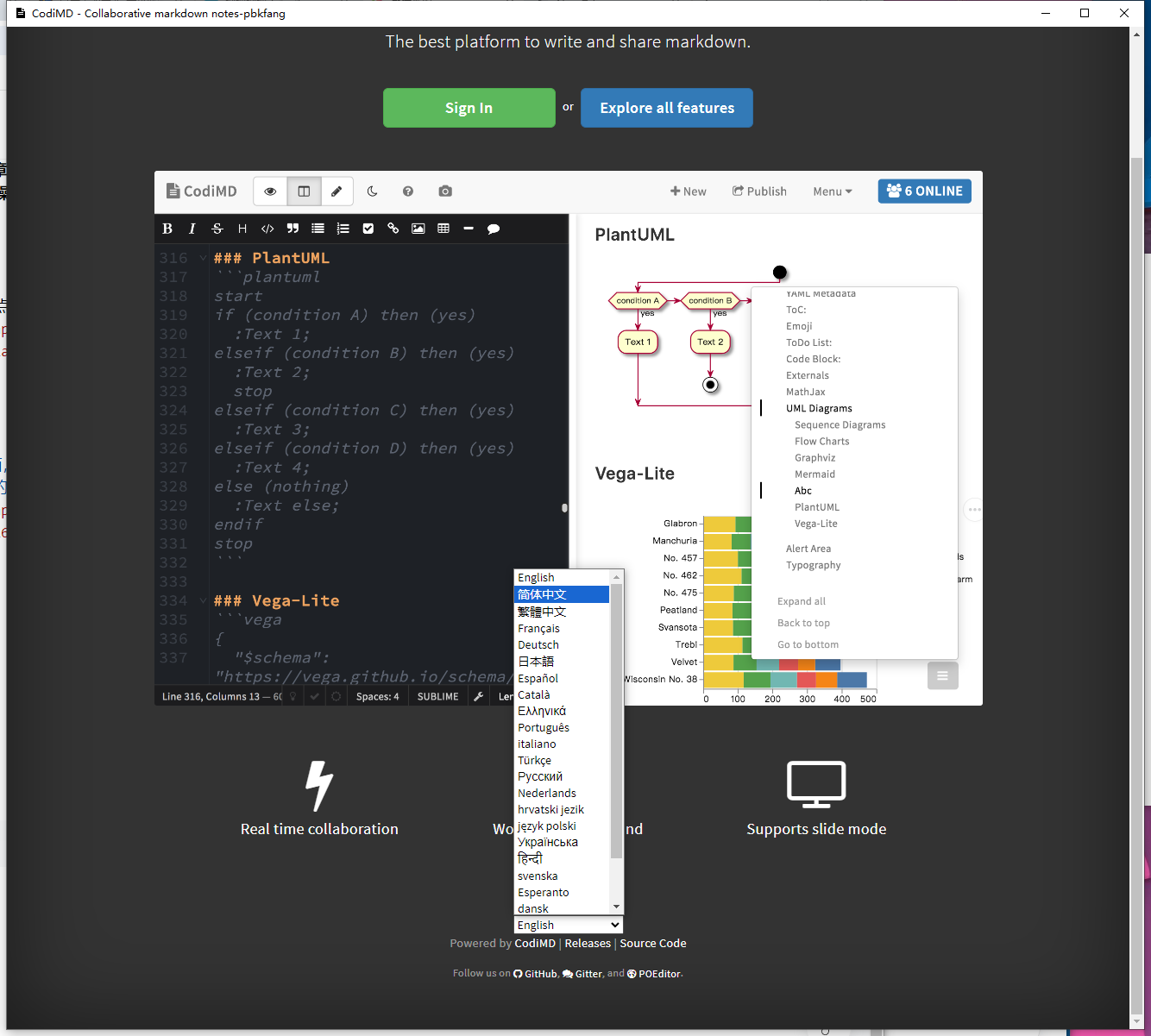Open the Menu dropdown in navbar
The height and width of the screenshot is (1036, 1151).
coord(833,192)
